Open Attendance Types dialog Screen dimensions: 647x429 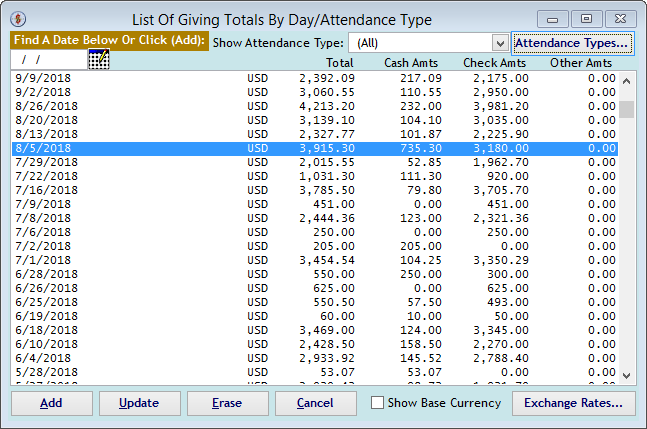tap(572, 43)
